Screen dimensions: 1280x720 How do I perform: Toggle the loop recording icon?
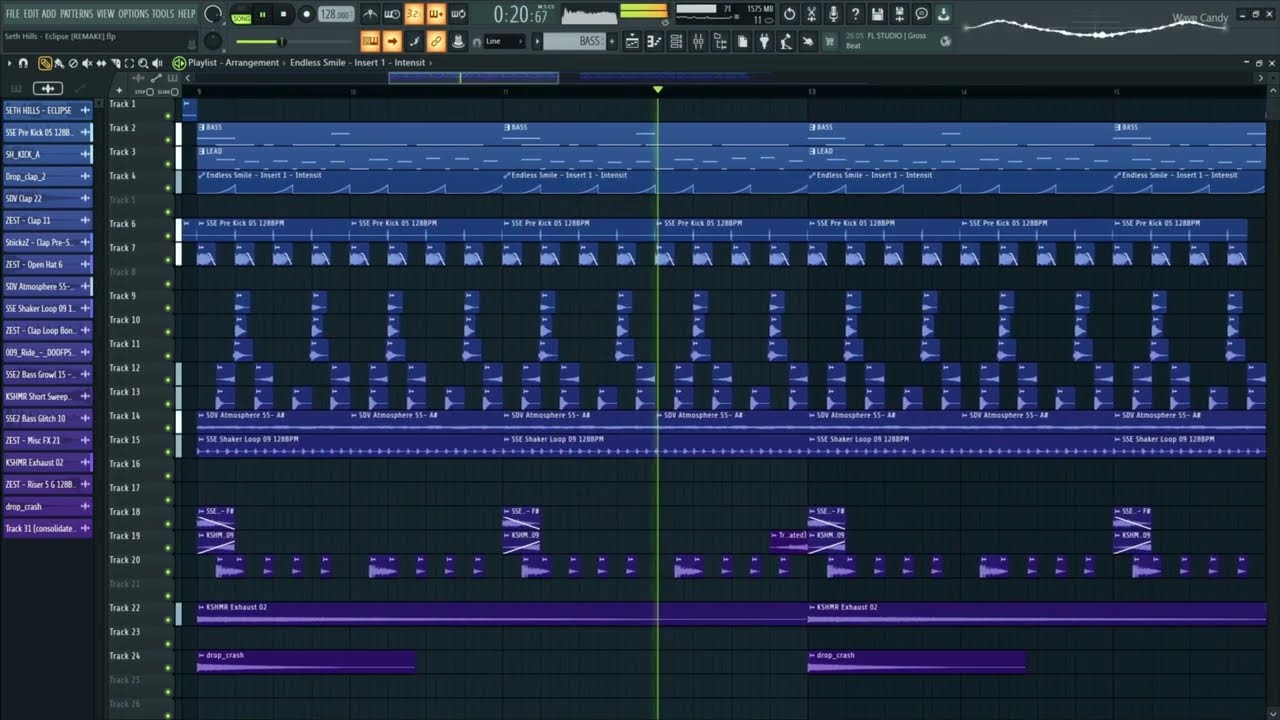[x=458, y=14]
